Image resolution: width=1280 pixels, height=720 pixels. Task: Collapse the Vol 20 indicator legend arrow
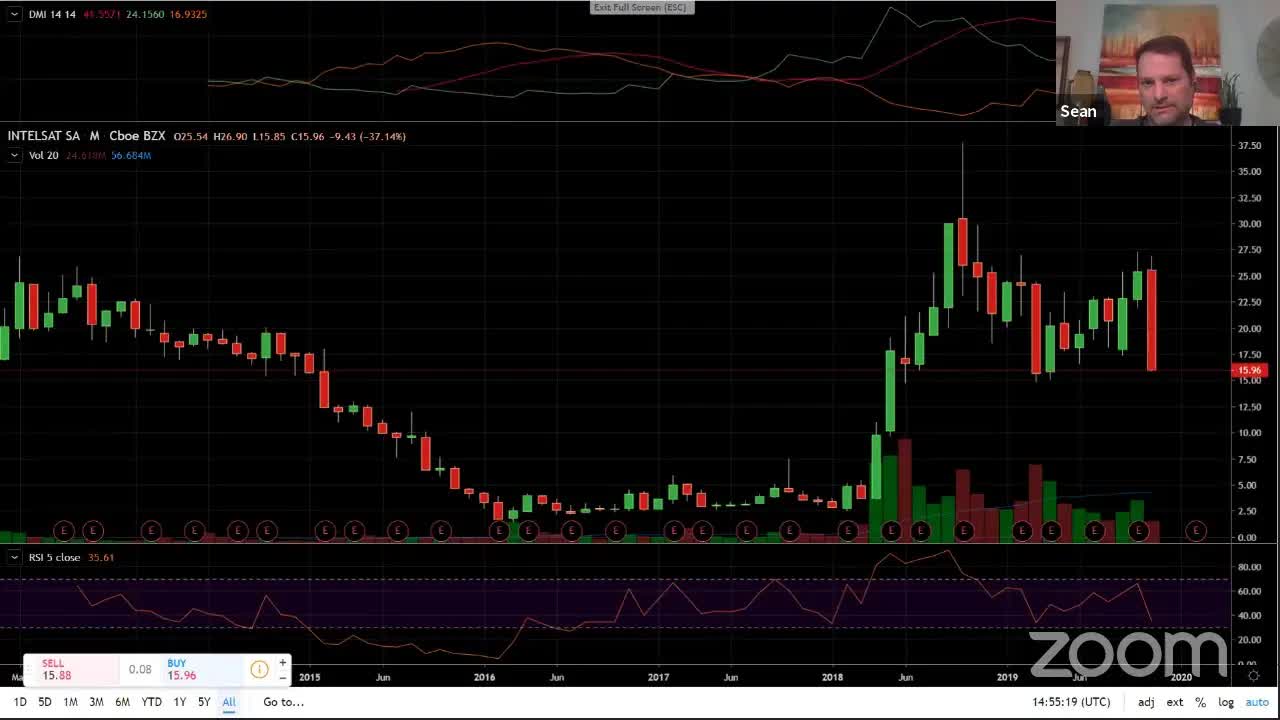tap(14, 155)
